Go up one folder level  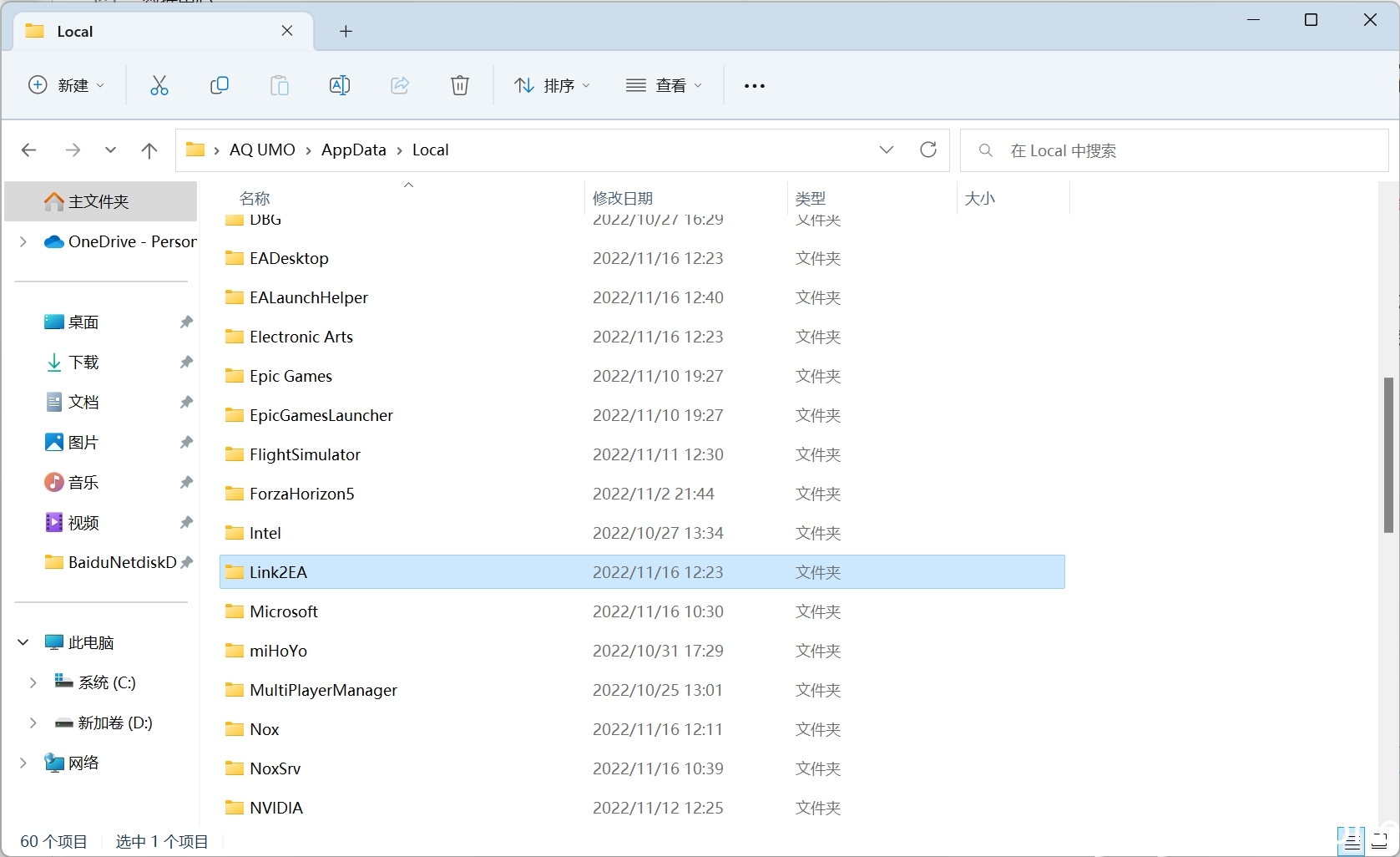149,150
